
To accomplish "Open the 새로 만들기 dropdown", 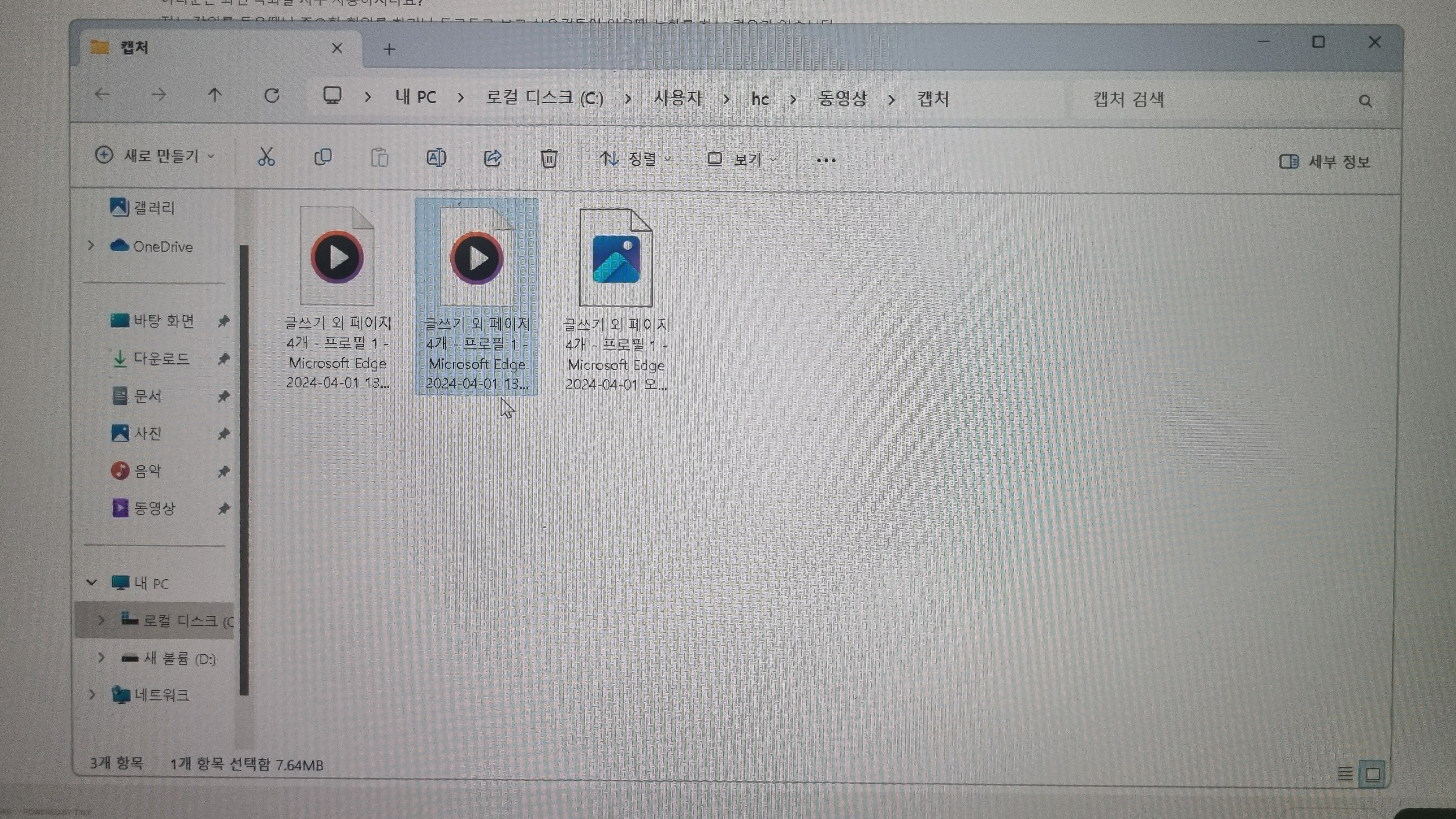I will tap(155, 156).
